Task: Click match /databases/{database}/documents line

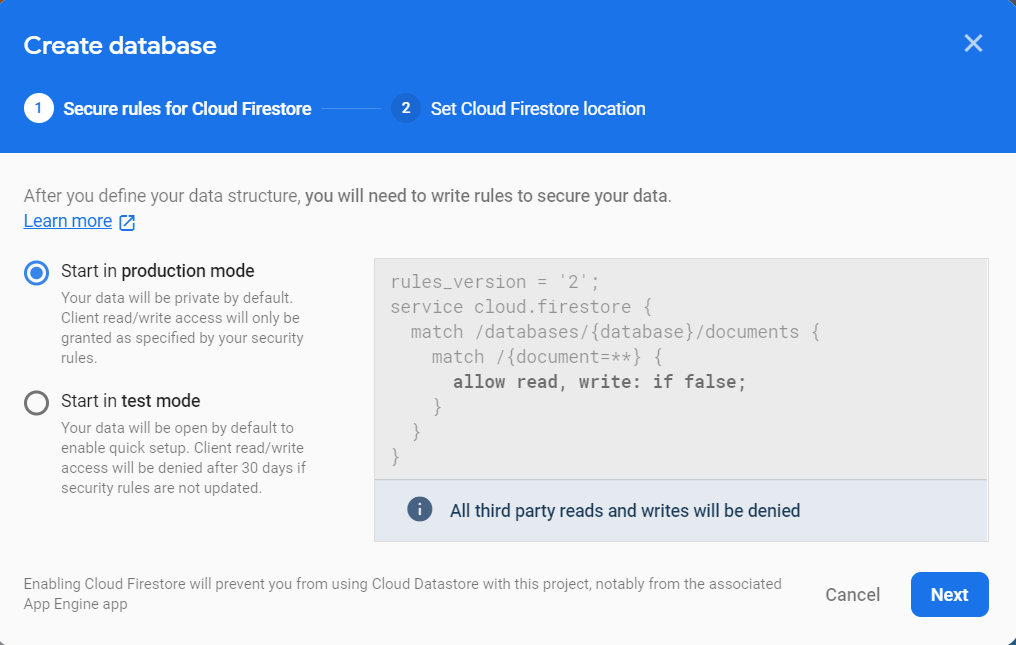Action: 615,332
